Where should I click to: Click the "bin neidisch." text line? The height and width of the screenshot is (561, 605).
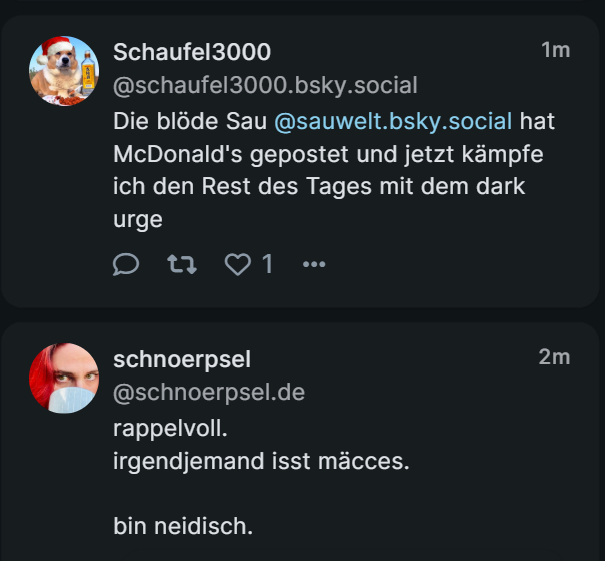pos(183,524)
